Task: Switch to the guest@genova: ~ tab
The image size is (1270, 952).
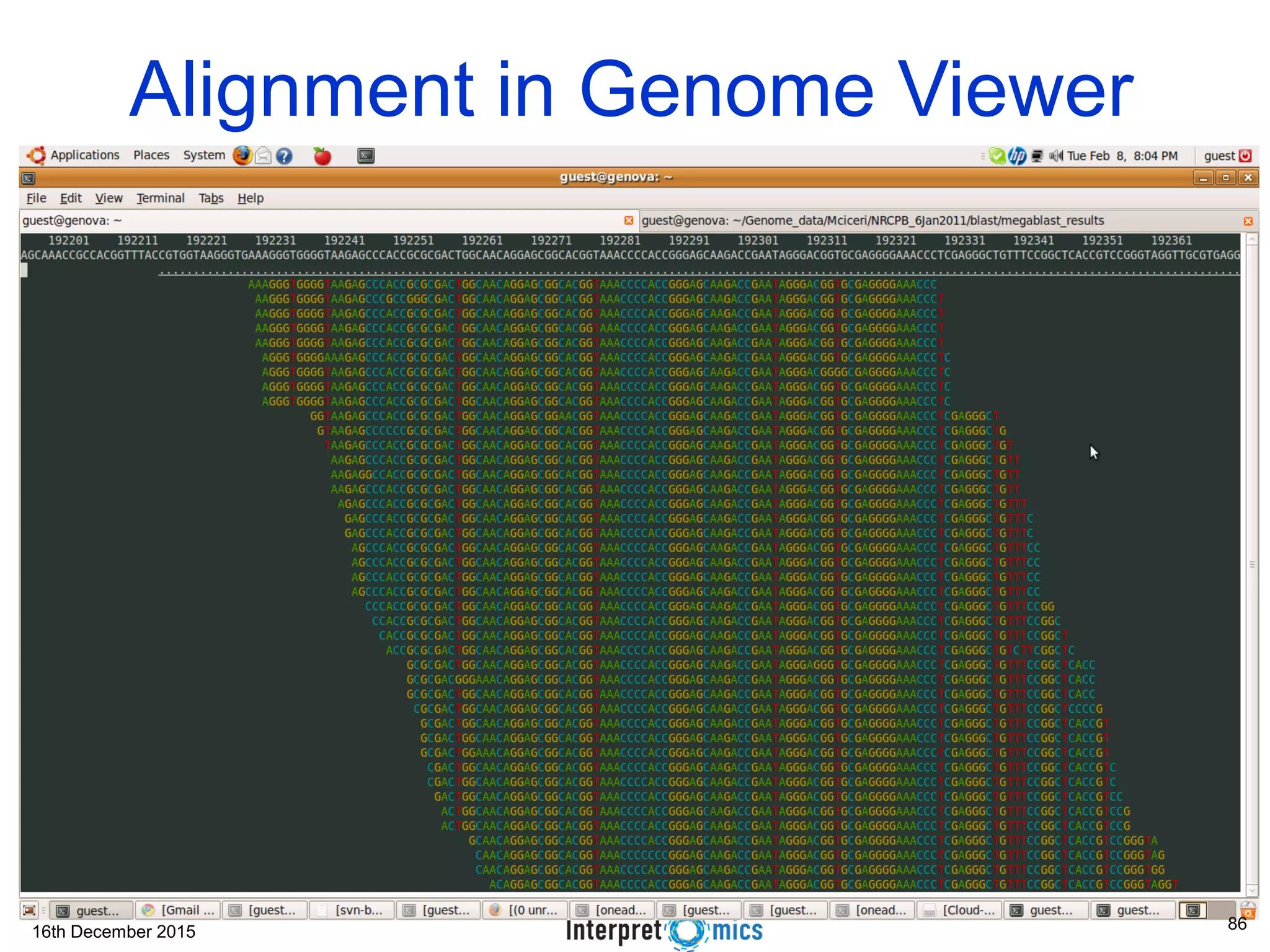Action: click(x=329, y=221)
